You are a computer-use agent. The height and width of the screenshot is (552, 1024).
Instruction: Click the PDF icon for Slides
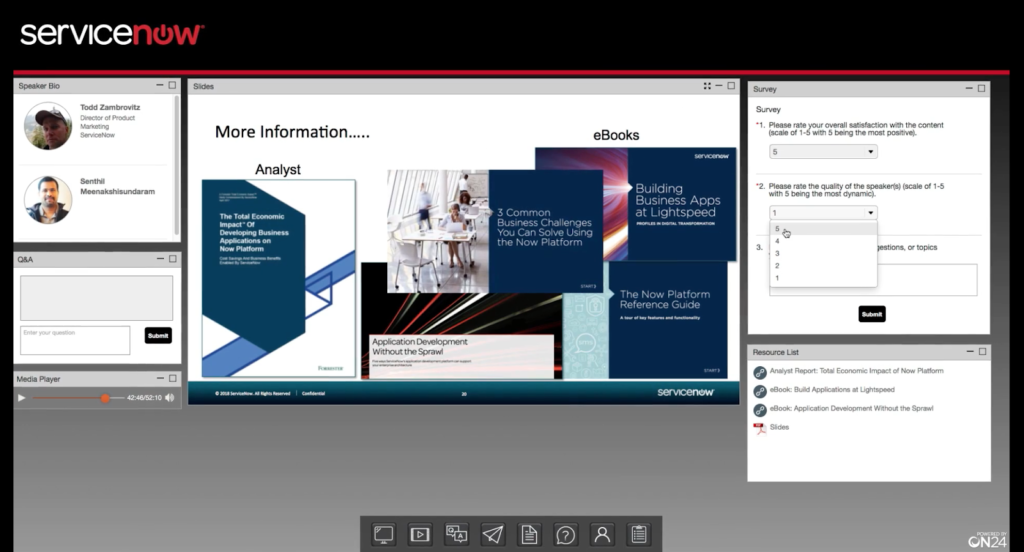coord(760,429)
